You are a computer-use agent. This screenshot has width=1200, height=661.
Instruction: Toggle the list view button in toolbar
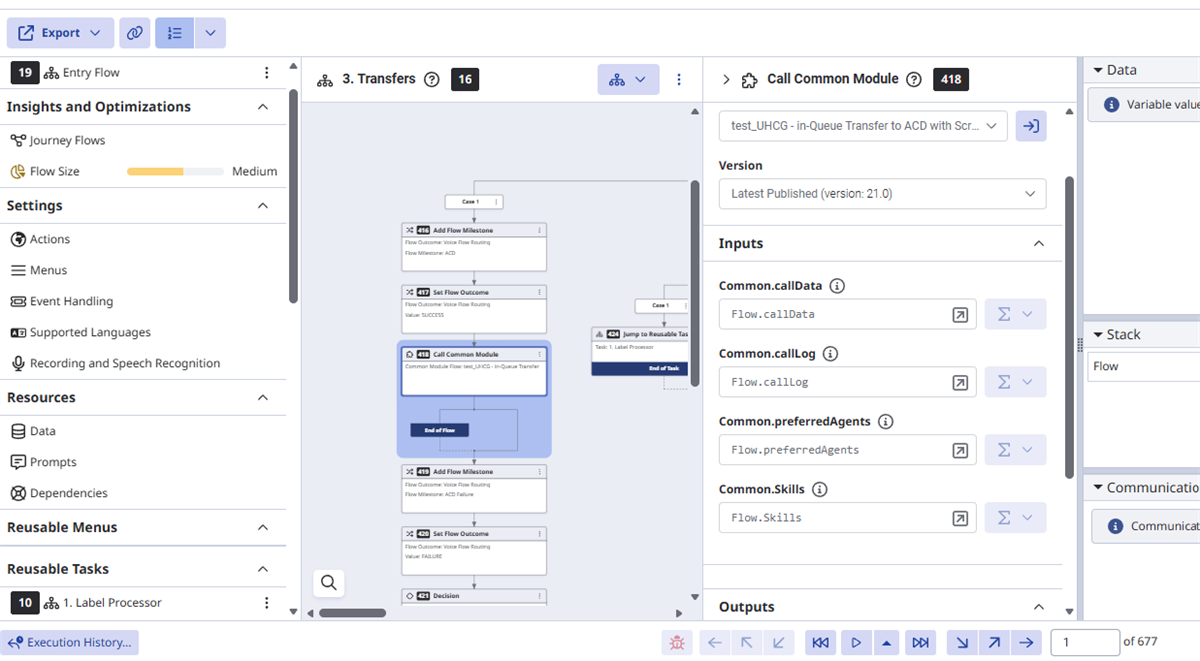pyautogui.click(x=174, y=33)
